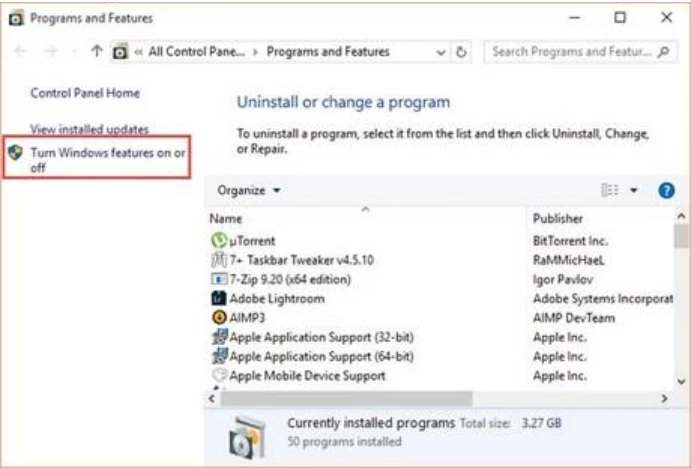
Task: Click the shield icon beside Windows features
Action: click(x=16, y=152)
